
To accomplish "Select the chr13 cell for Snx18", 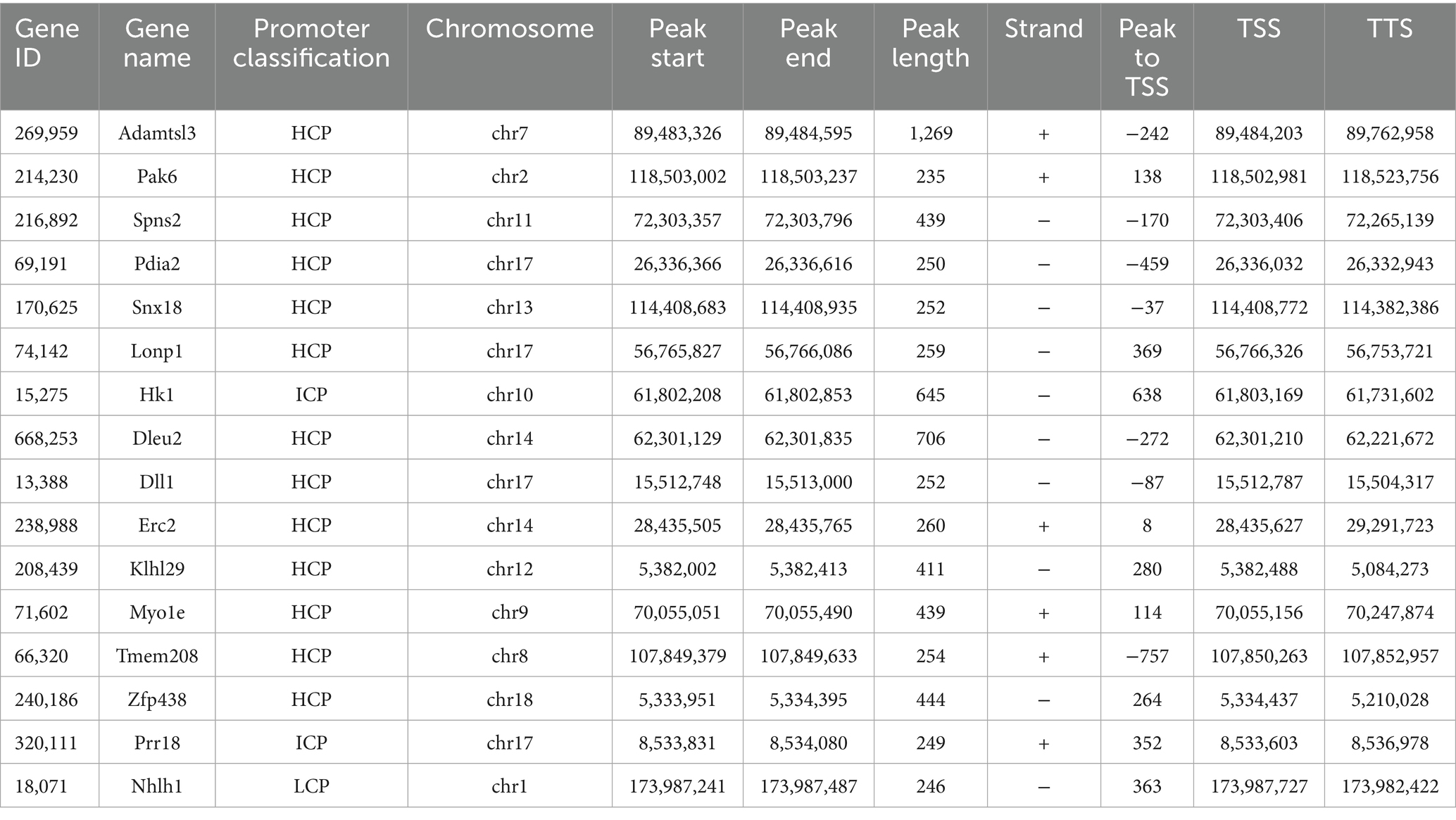I will click(x=510, y=308).
